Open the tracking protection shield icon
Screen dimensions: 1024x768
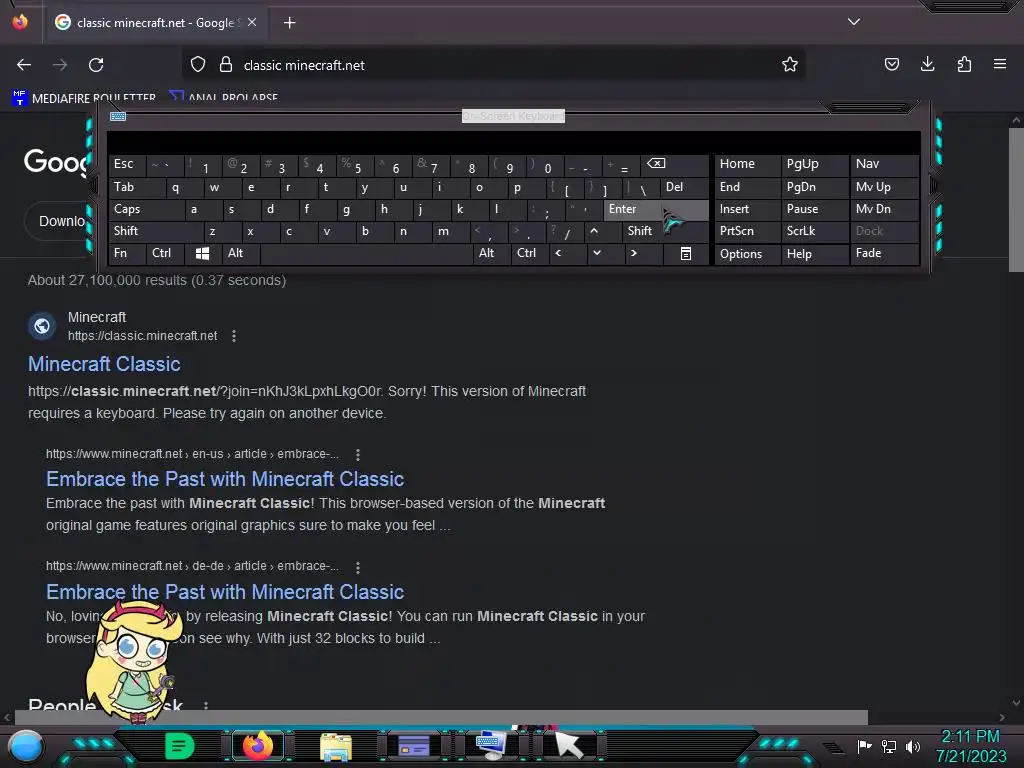point(198,65)
